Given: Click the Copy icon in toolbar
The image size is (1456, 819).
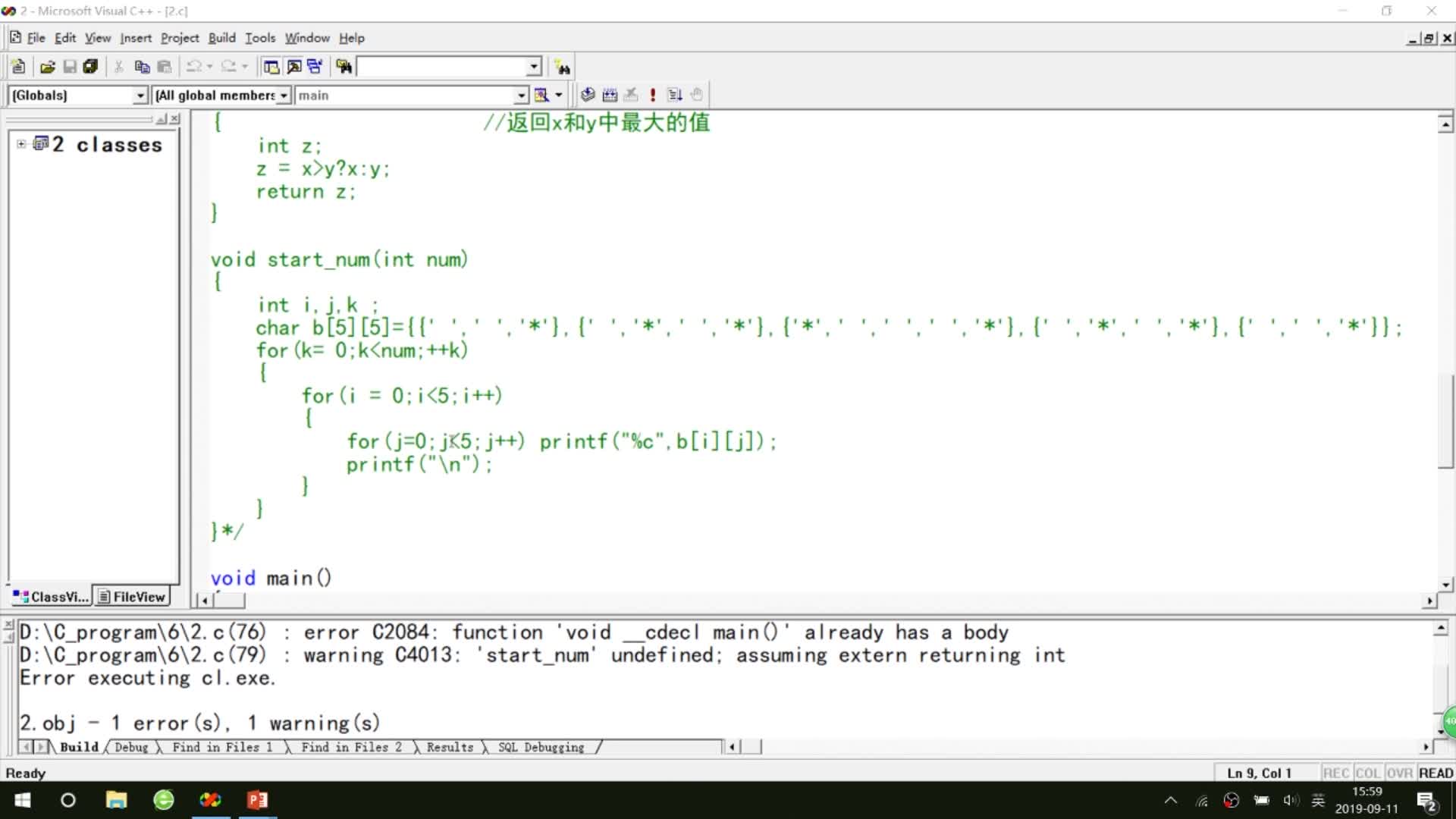Looking at the screenshot, I should click(x=141, y=67).
